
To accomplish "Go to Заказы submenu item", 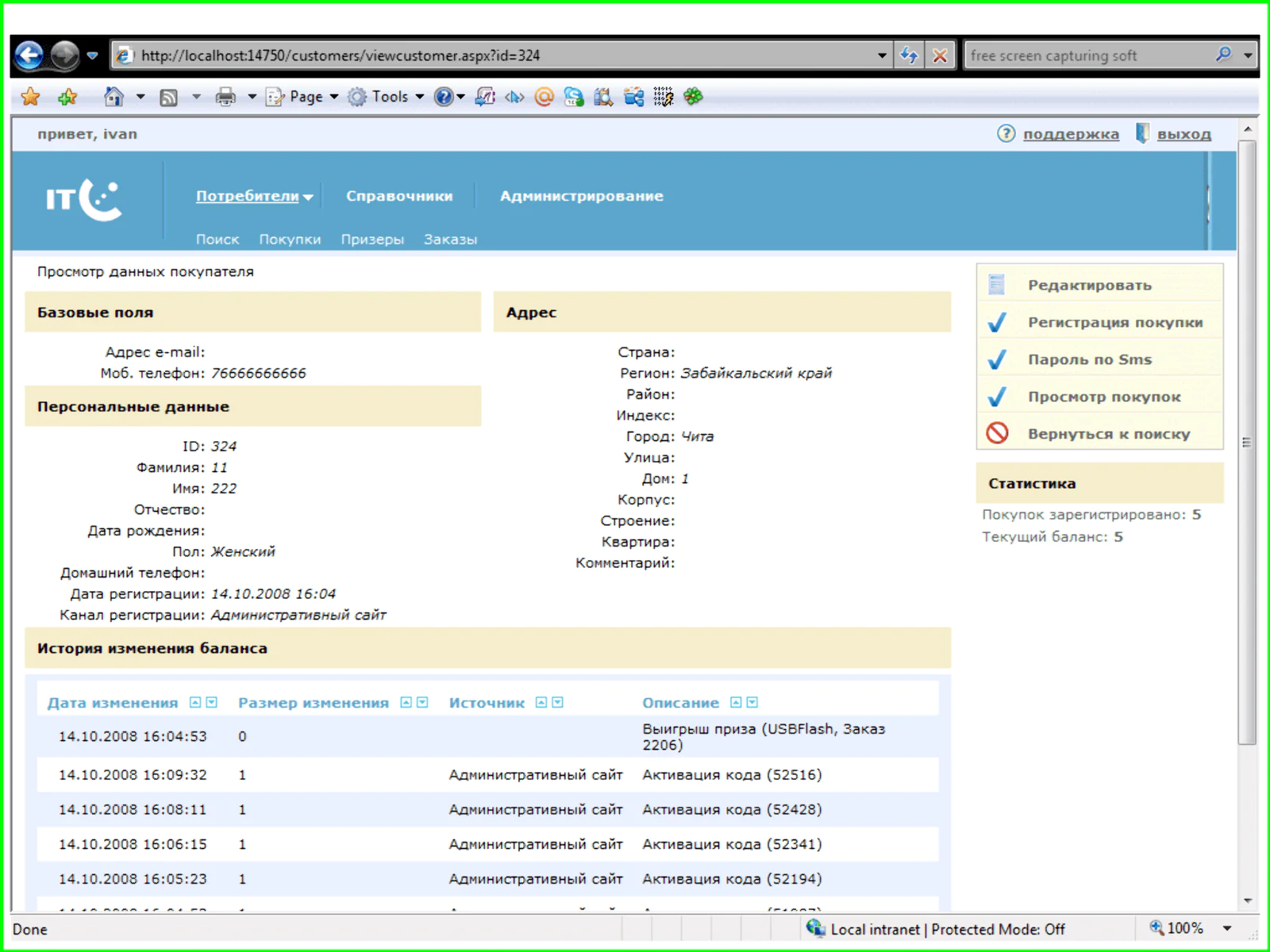I will pyautogui.click(x=450, y=239).
